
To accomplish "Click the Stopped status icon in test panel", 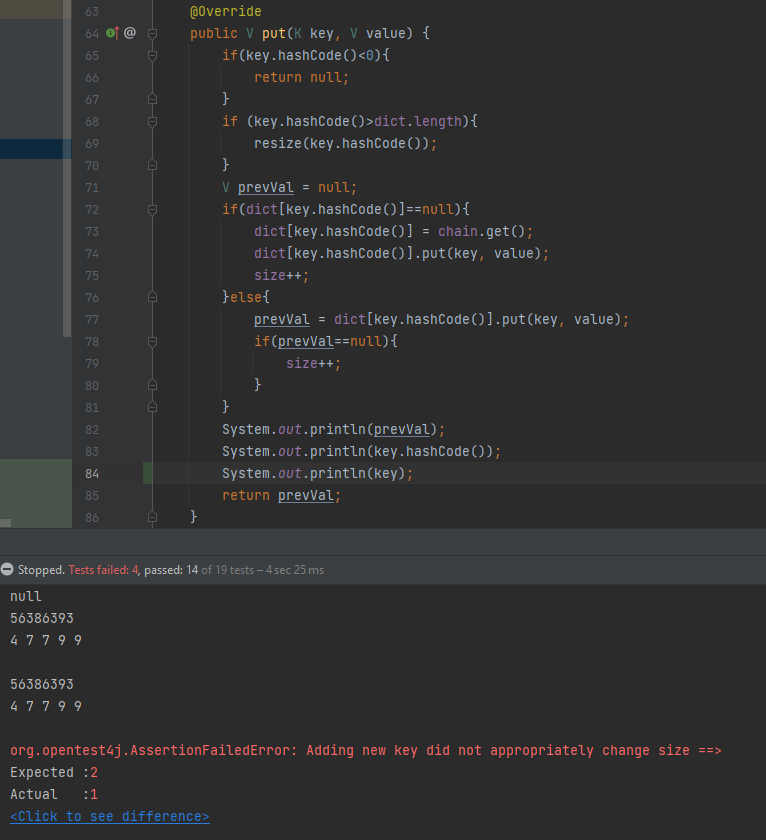I will point(8,570).
